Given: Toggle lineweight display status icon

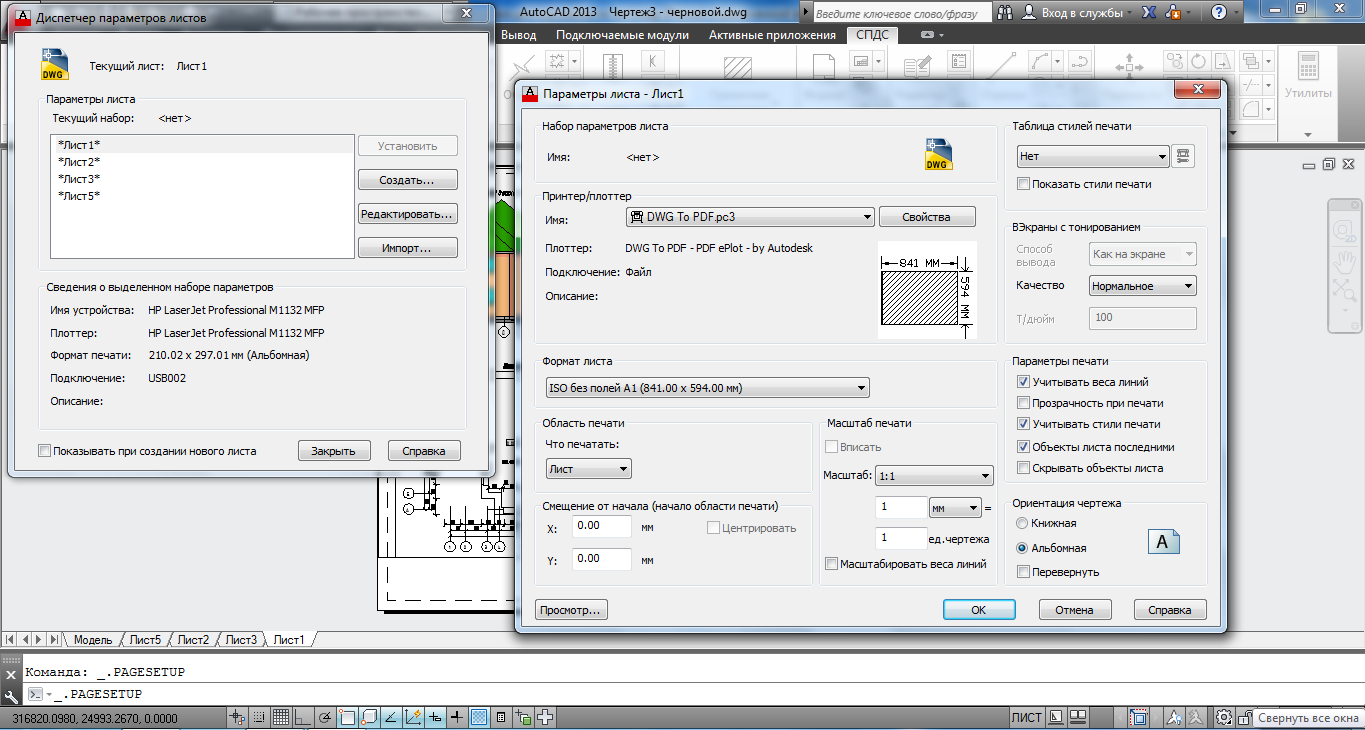Looking at the screenshot, I should (x=456, y=717).
